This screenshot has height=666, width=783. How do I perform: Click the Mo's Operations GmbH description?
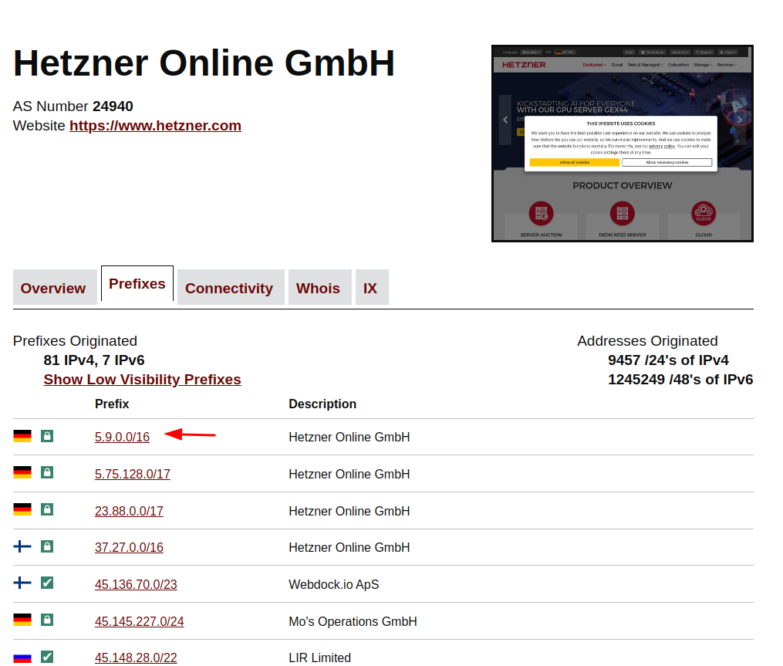coord(353,621)
